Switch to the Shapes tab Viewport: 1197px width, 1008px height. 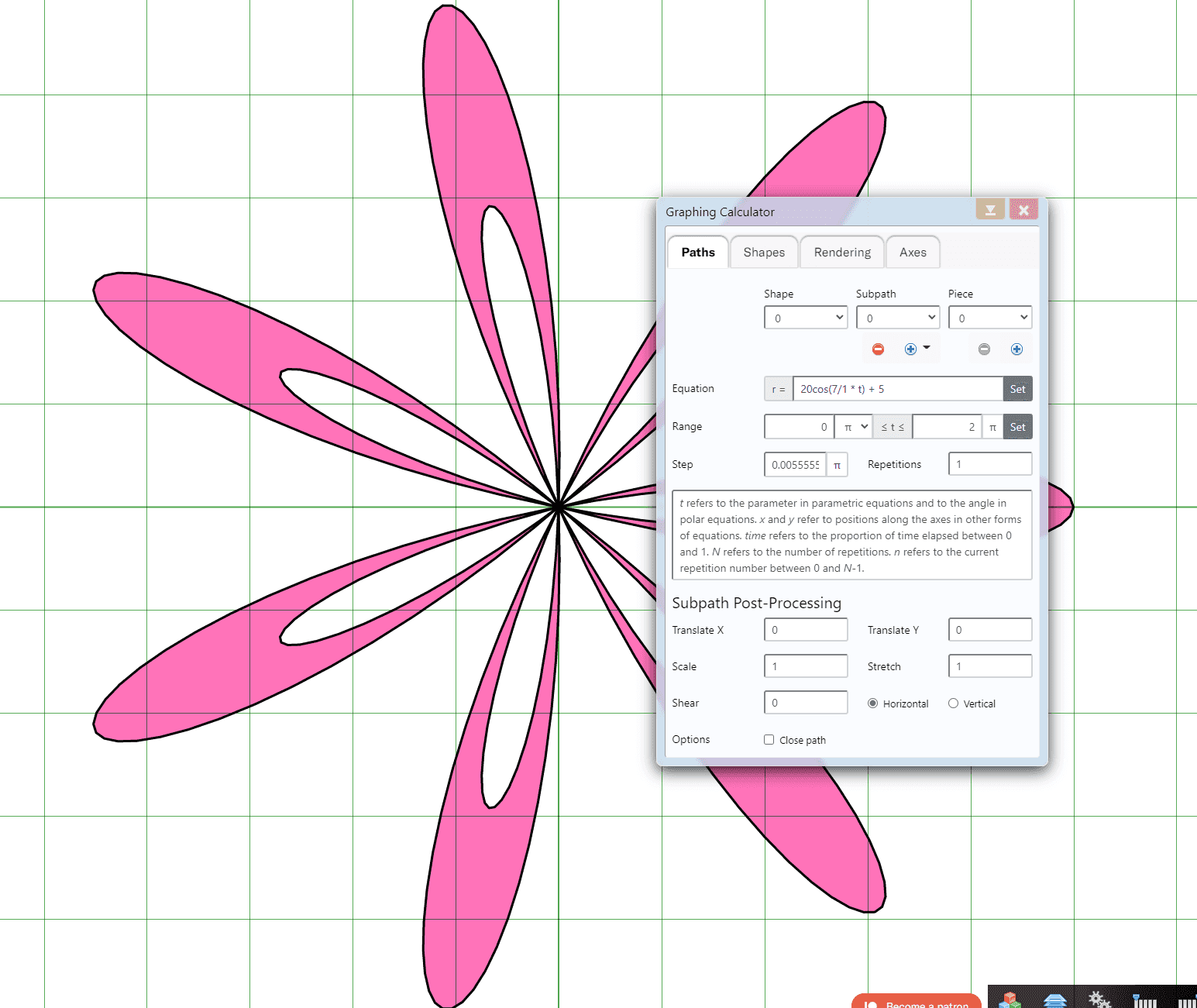tap(764, 252)
